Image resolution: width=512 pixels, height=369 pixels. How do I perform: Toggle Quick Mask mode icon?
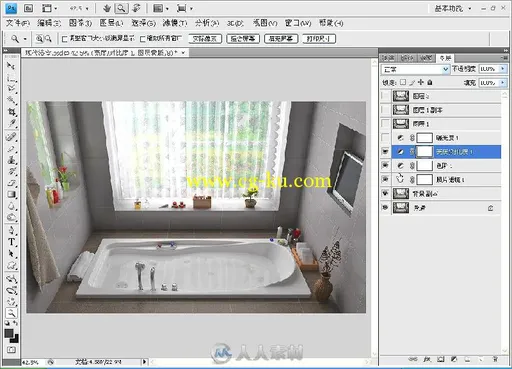(x=11, y=350)
